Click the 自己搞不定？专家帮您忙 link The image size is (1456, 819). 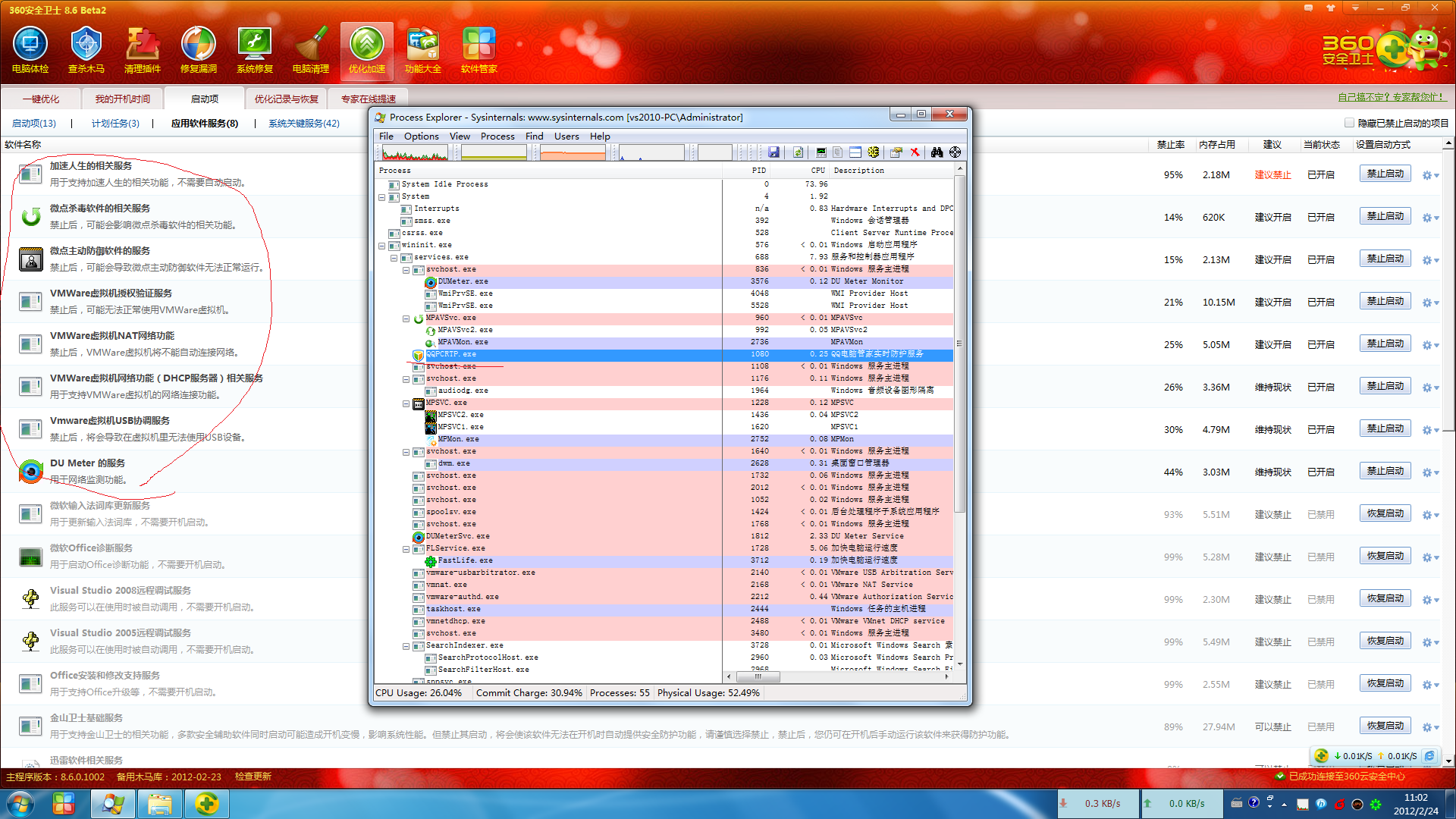coord(1392,97)
